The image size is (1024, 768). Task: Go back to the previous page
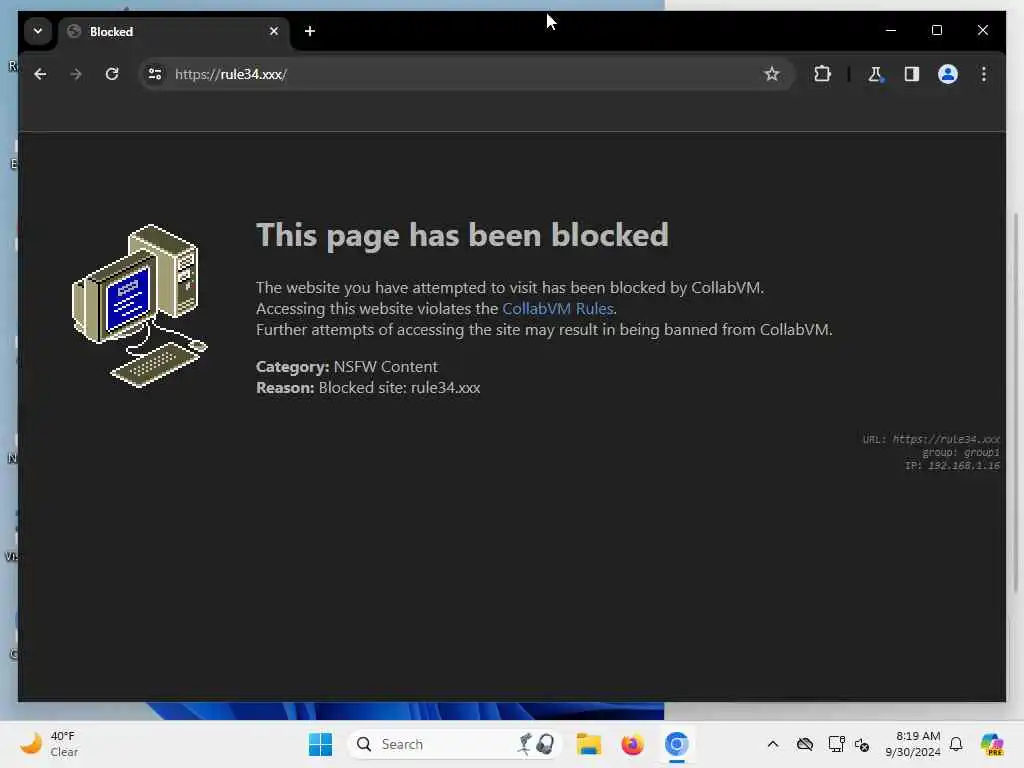(40, 74)
